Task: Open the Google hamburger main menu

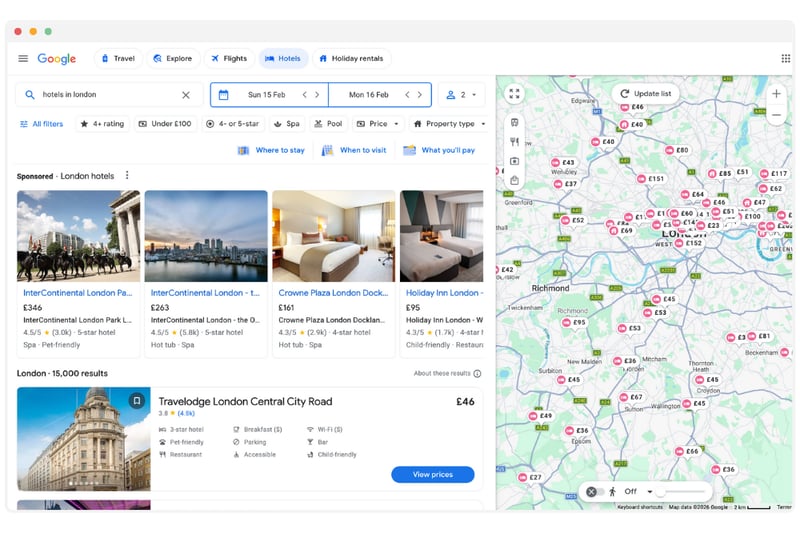Action: tap(23, 58)
